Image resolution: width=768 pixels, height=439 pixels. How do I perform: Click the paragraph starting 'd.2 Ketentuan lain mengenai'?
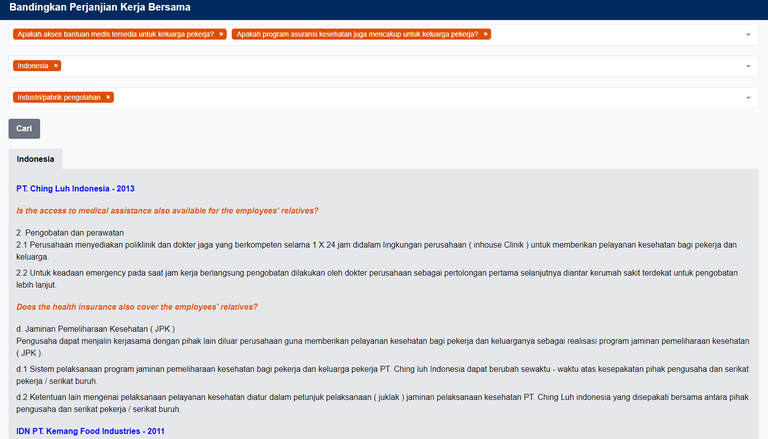(383, 403)
